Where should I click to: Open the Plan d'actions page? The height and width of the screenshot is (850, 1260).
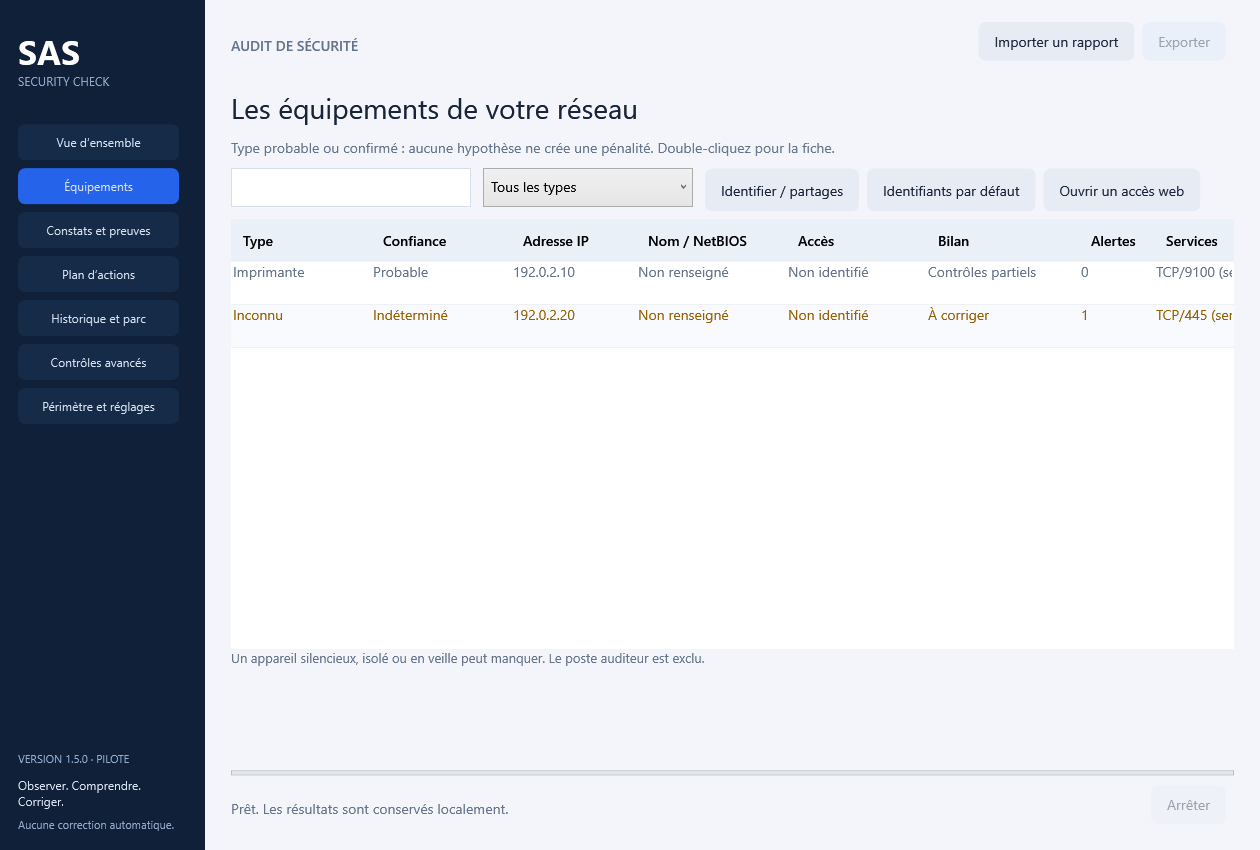[98, 274]
